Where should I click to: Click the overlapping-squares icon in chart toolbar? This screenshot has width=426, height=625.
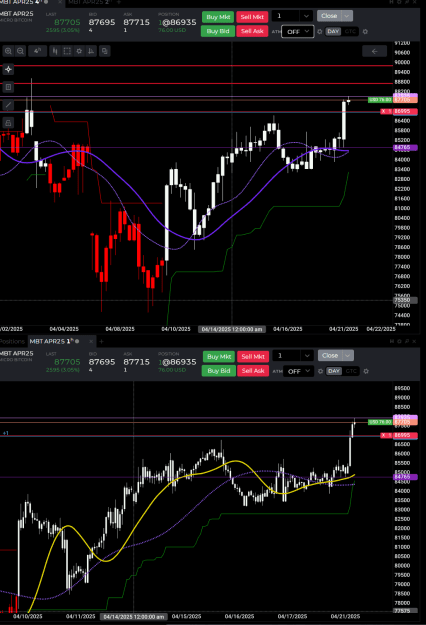click(x=104, y=51)
